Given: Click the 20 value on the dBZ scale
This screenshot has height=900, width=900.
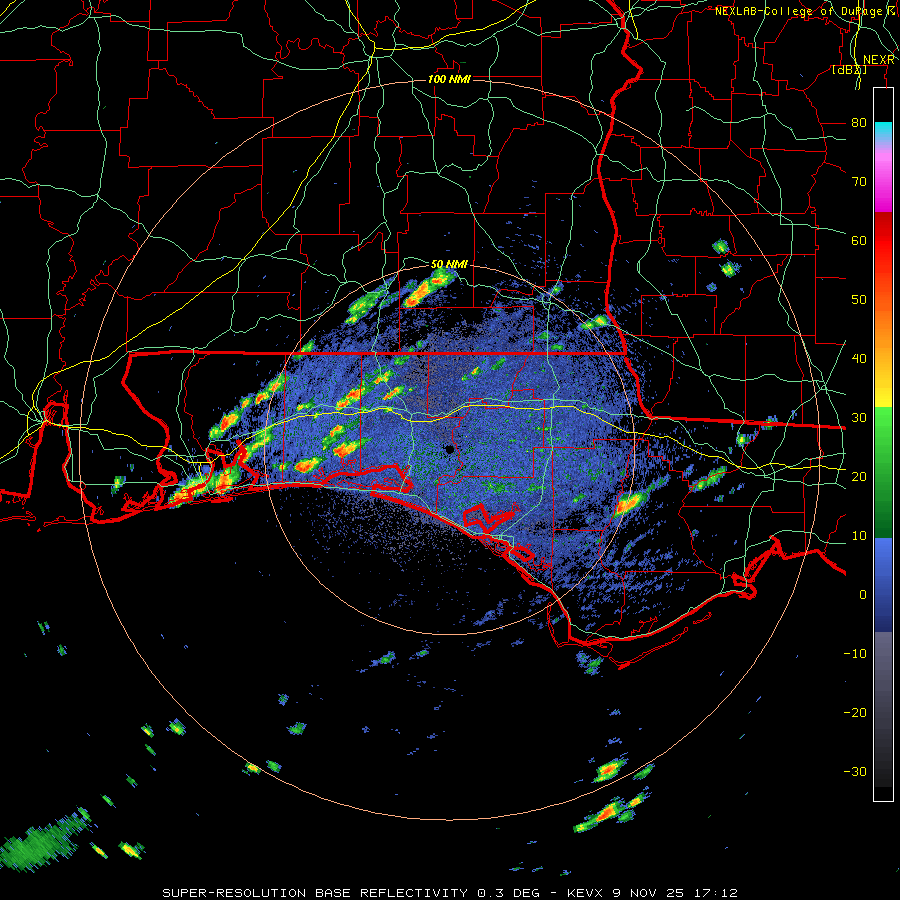Looking at the screenshot, I should pos(859,476).
